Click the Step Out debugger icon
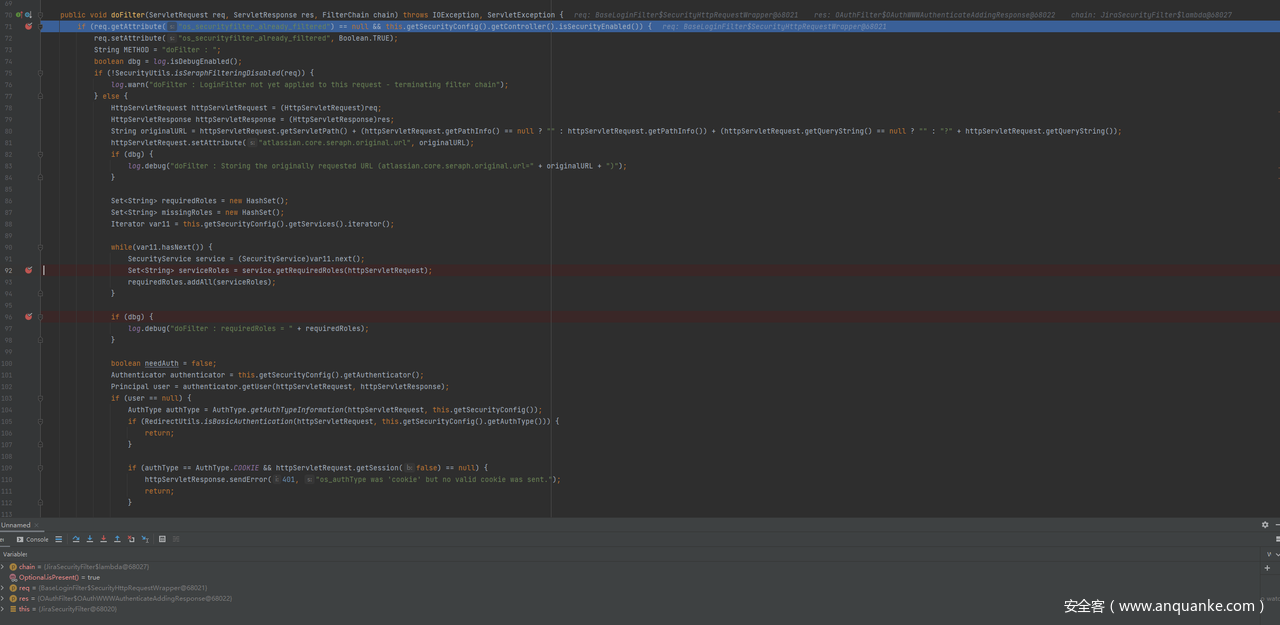 (117, 539)
